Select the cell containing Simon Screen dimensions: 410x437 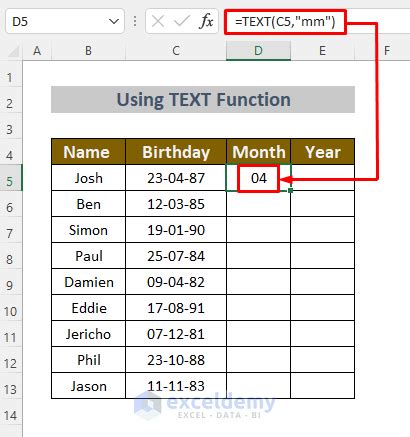(88, 230)
